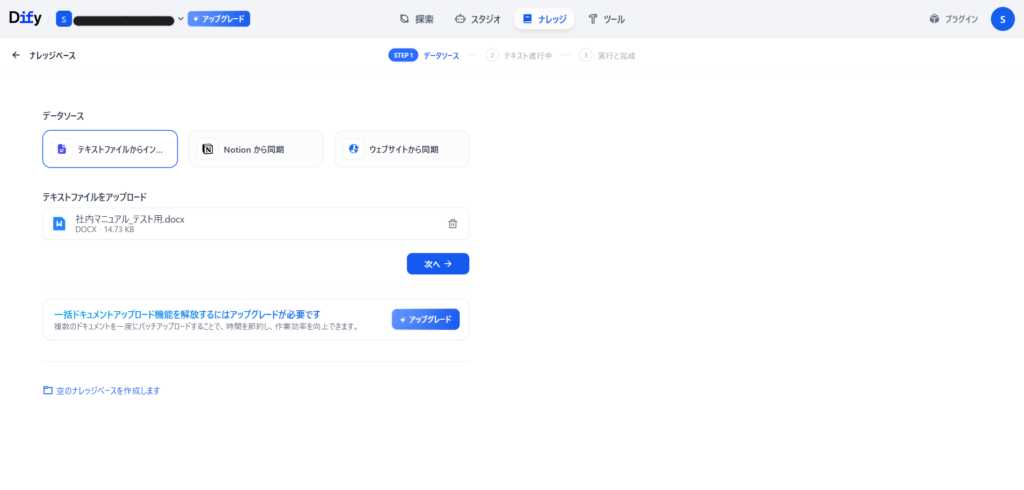Viewport: 1024px width, 490px height.
Task: Select the ナレッジ tab
Action: pyautogui.click(x=544, y=19)
